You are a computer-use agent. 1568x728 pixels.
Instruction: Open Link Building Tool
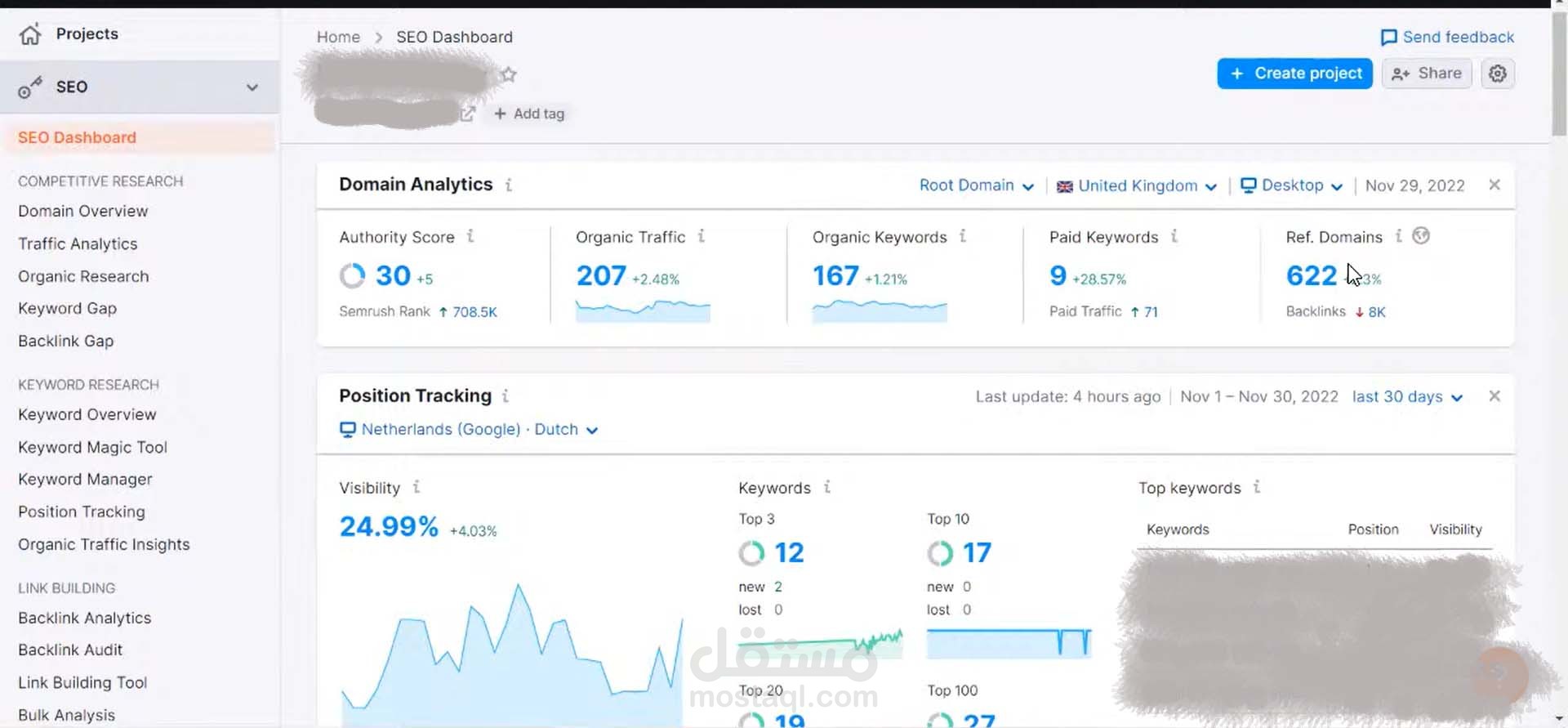[x=82, y=682]
